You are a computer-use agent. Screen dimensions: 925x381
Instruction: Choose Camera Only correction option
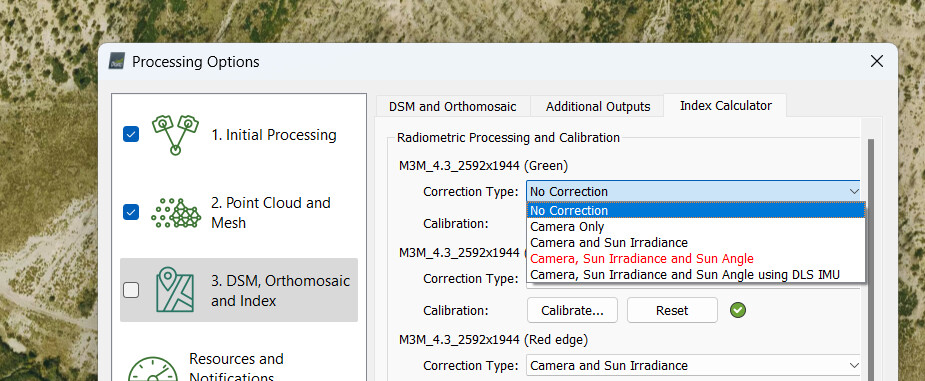tap(696, 226)
